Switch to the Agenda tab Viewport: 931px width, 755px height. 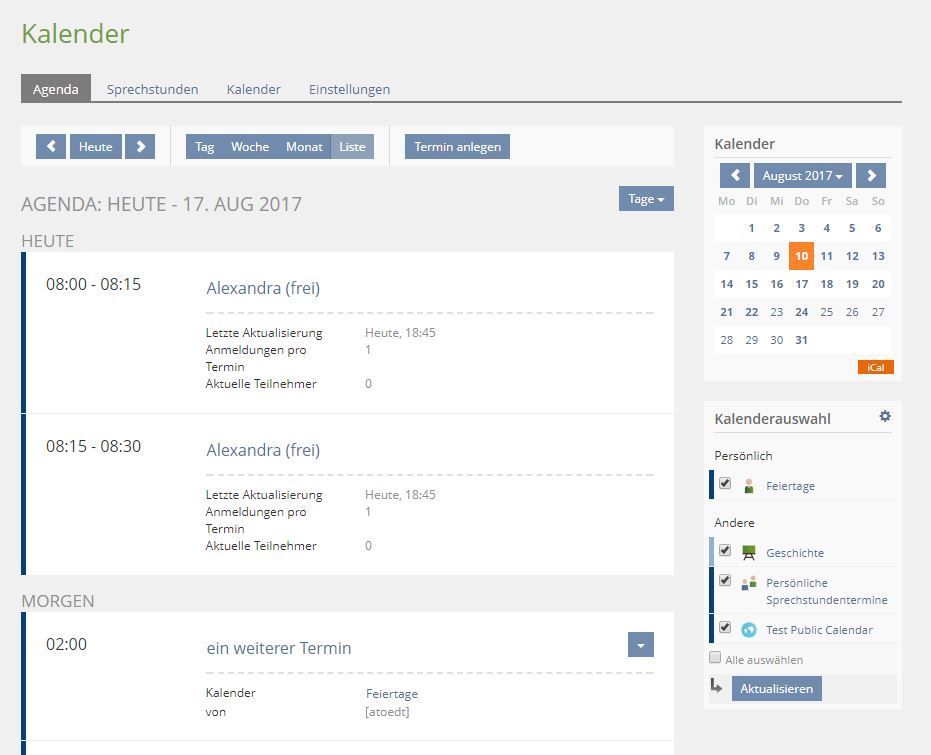[x=56, y=89]
